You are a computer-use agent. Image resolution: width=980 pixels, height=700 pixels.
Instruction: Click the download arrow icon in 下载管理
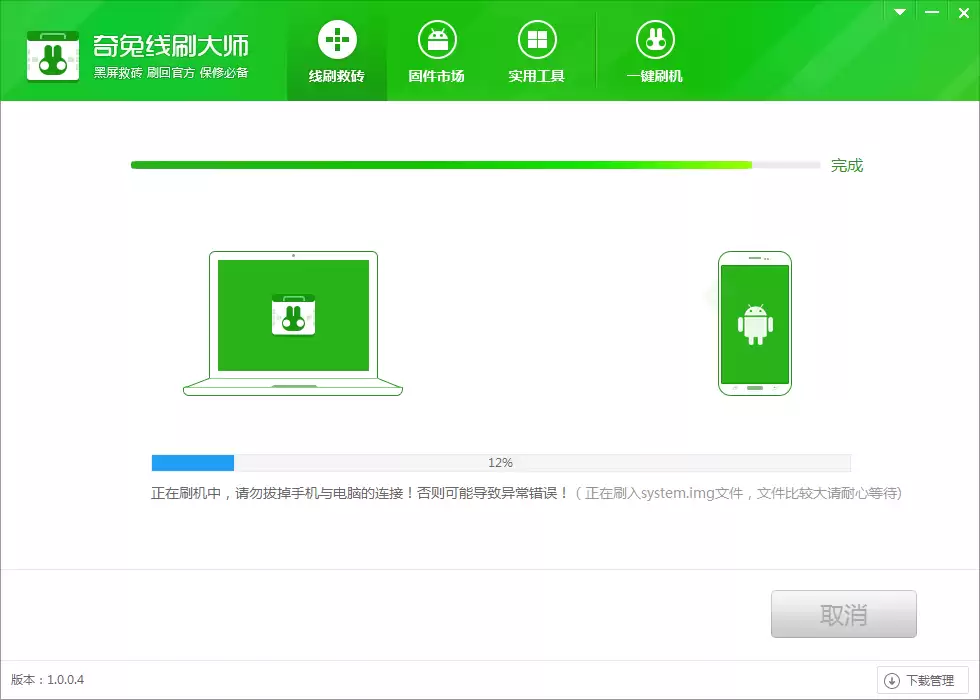[893, 679]
